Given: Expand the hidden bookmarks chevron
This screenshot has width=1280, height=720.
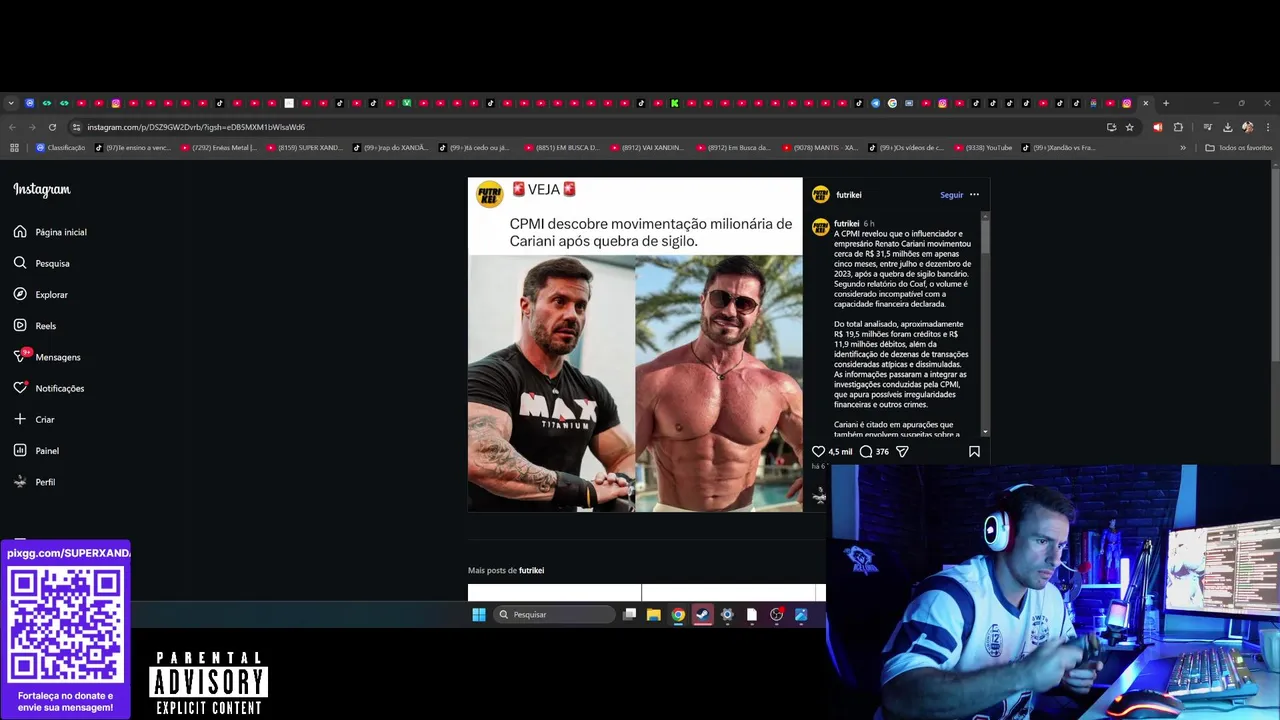Looking at the screenshot, I should pyautogui.click(x=1183, y=148).
